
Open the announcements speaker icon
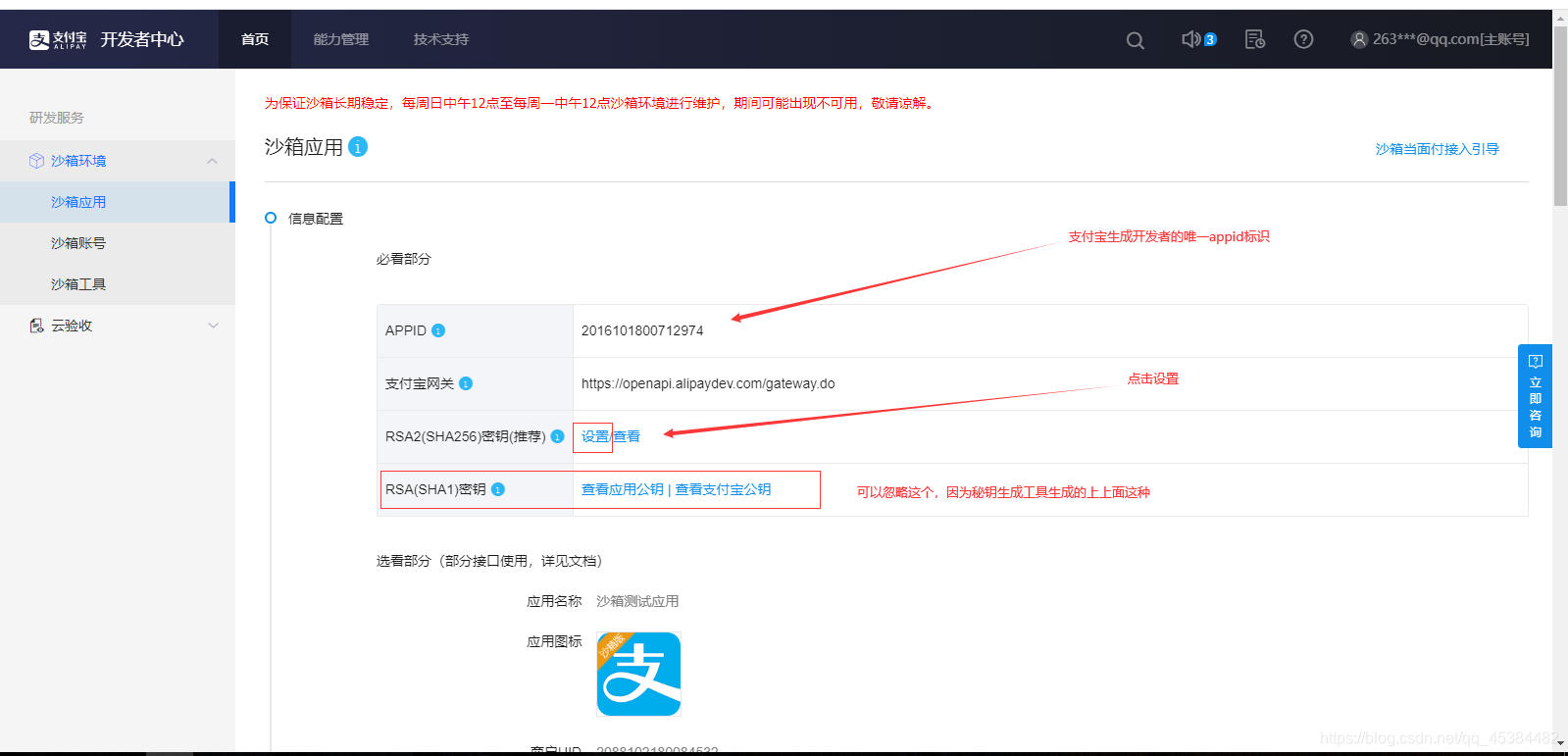click(1190, 39)
